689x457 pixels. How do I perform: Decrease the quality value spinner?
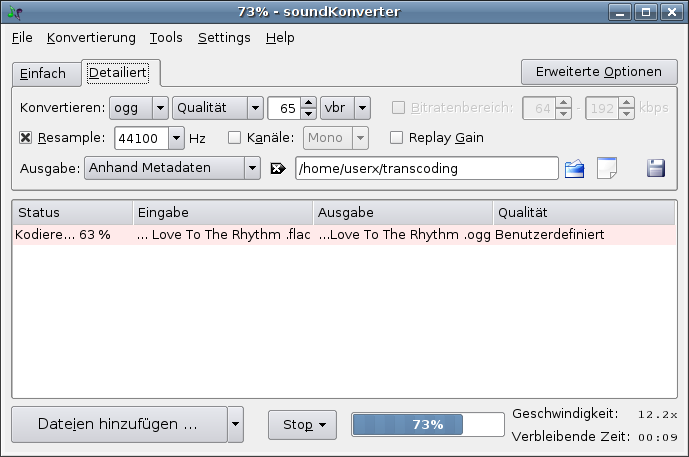tap(309, 113)
